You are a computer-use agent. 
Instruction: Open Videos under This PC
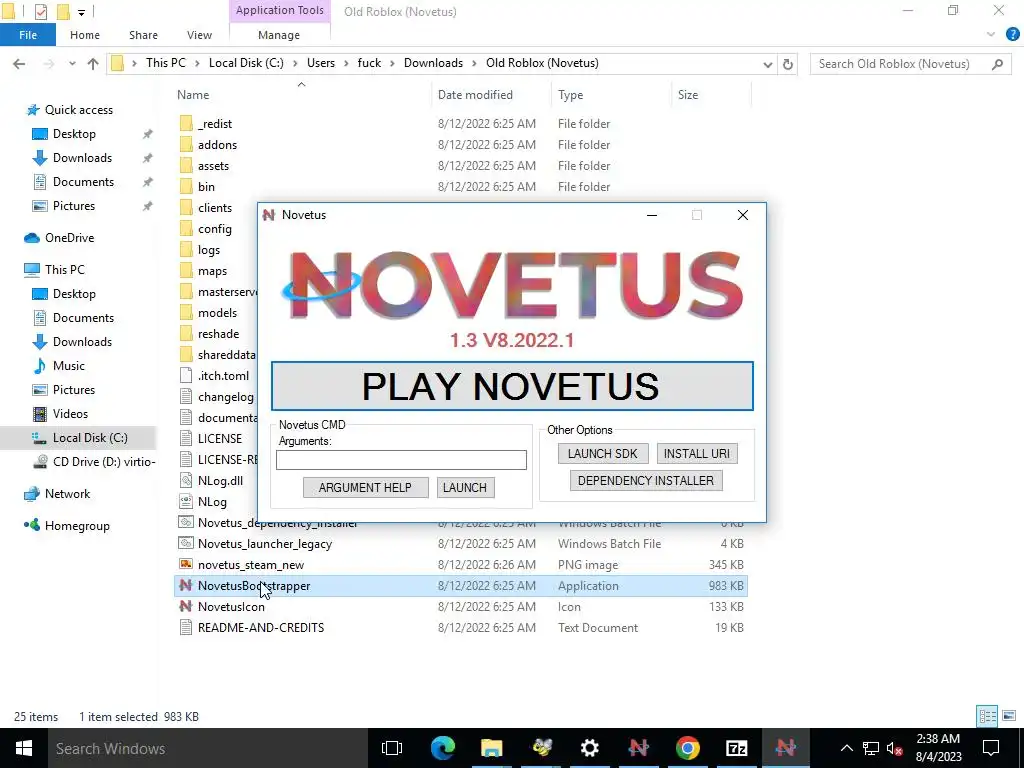(x=70, y=413)
